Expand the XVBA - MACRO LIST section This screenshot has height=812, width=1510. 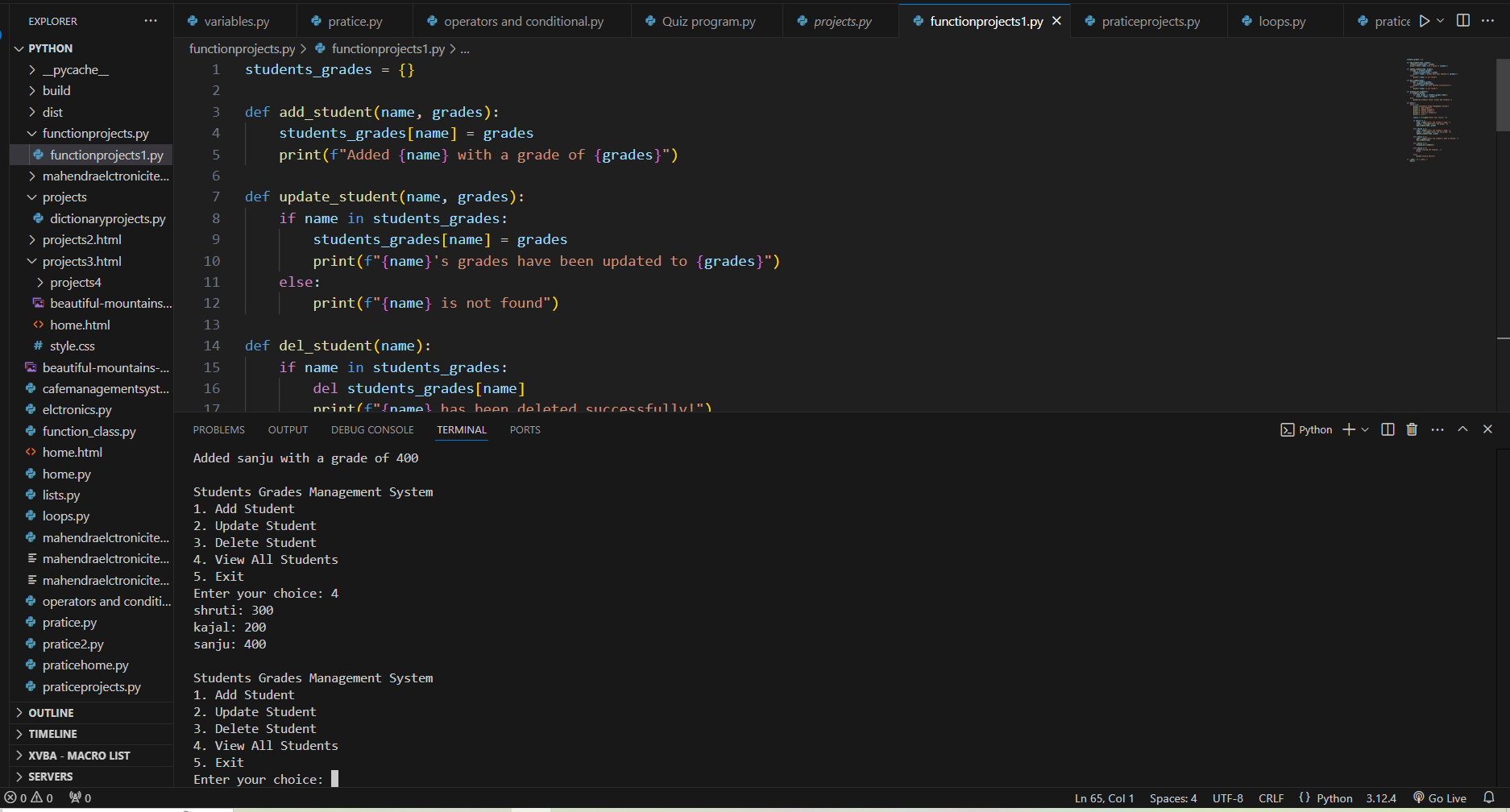(91, 756)
